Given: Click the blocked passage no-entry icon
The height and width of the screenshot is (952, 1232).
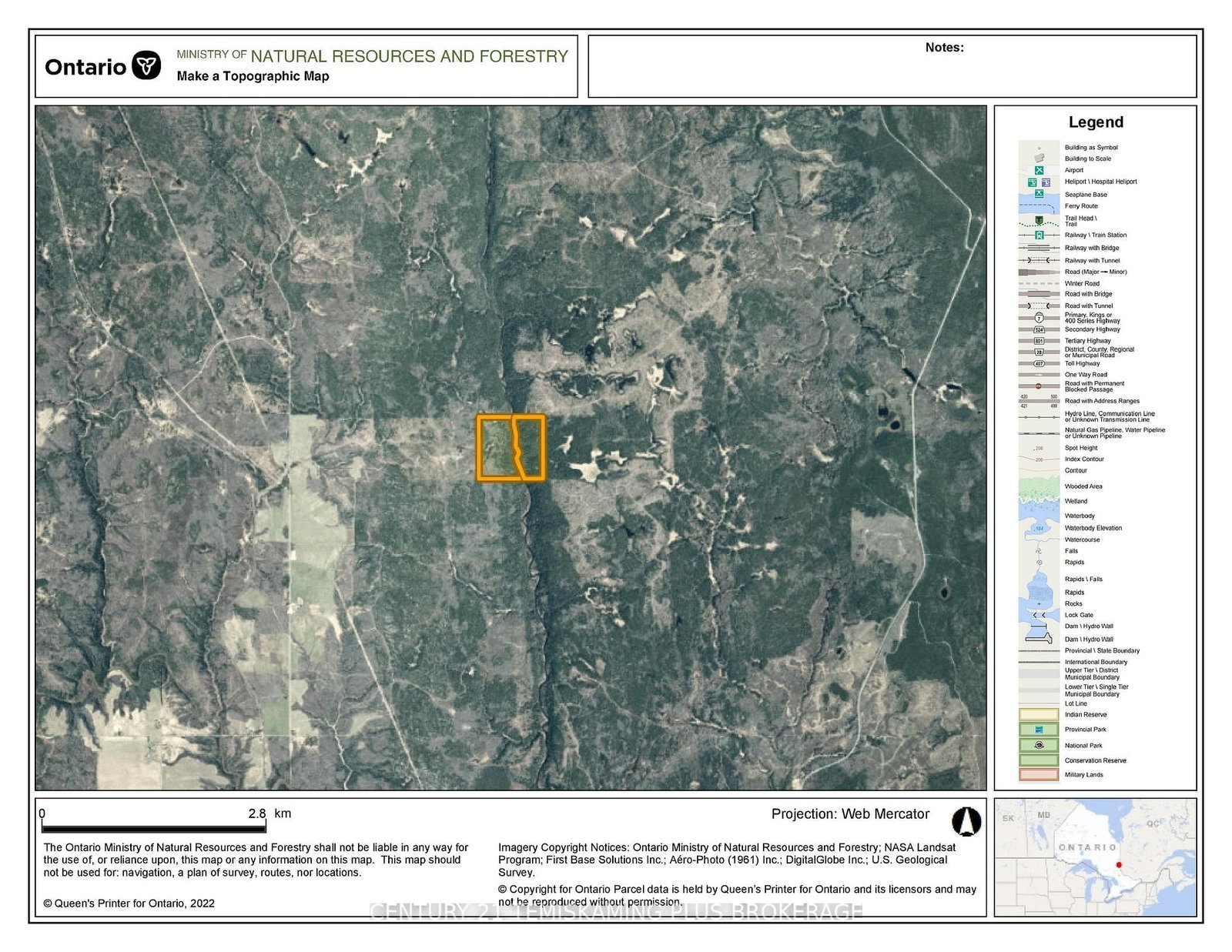Looking at the screenshot, I should coord(1039,386).
